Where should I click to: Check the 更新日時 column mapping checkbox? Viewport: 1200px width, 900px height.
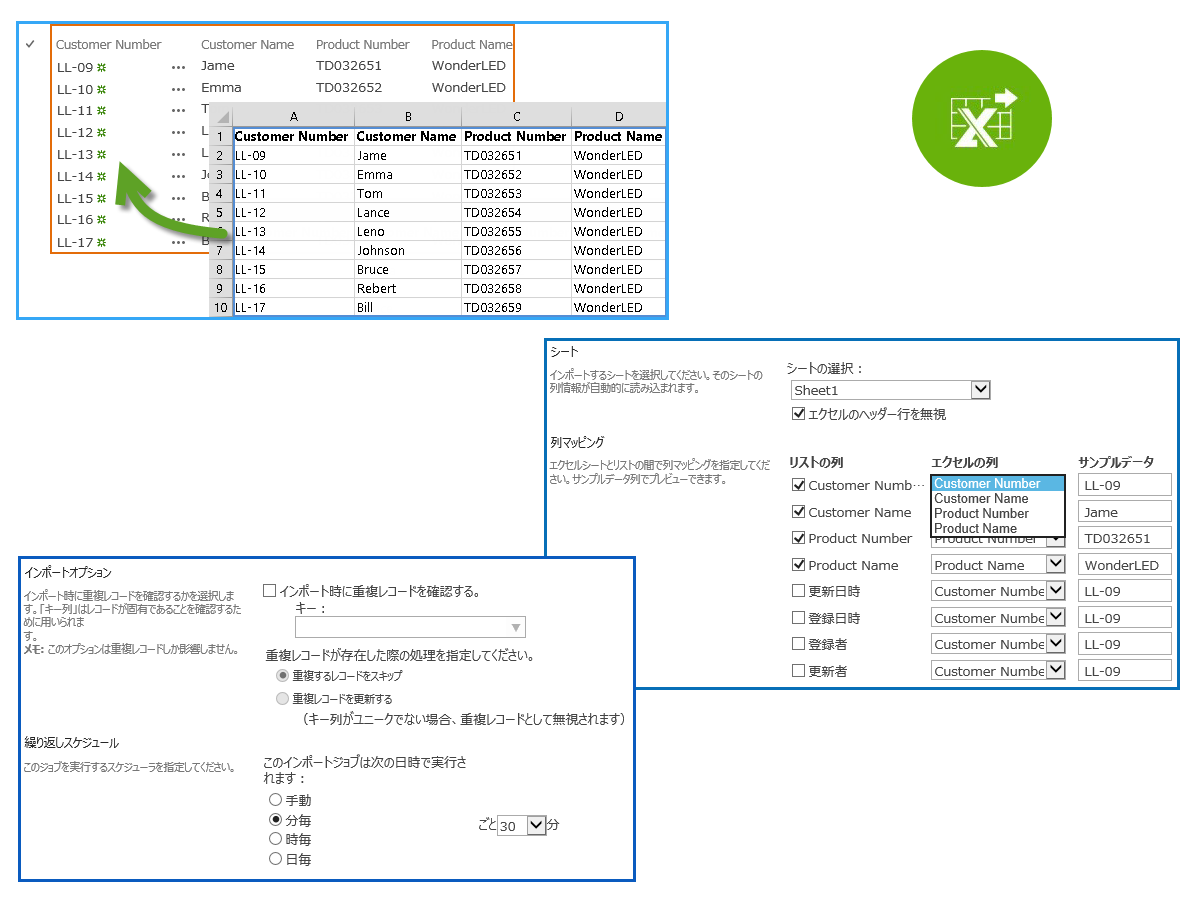(x=798, y=591)
